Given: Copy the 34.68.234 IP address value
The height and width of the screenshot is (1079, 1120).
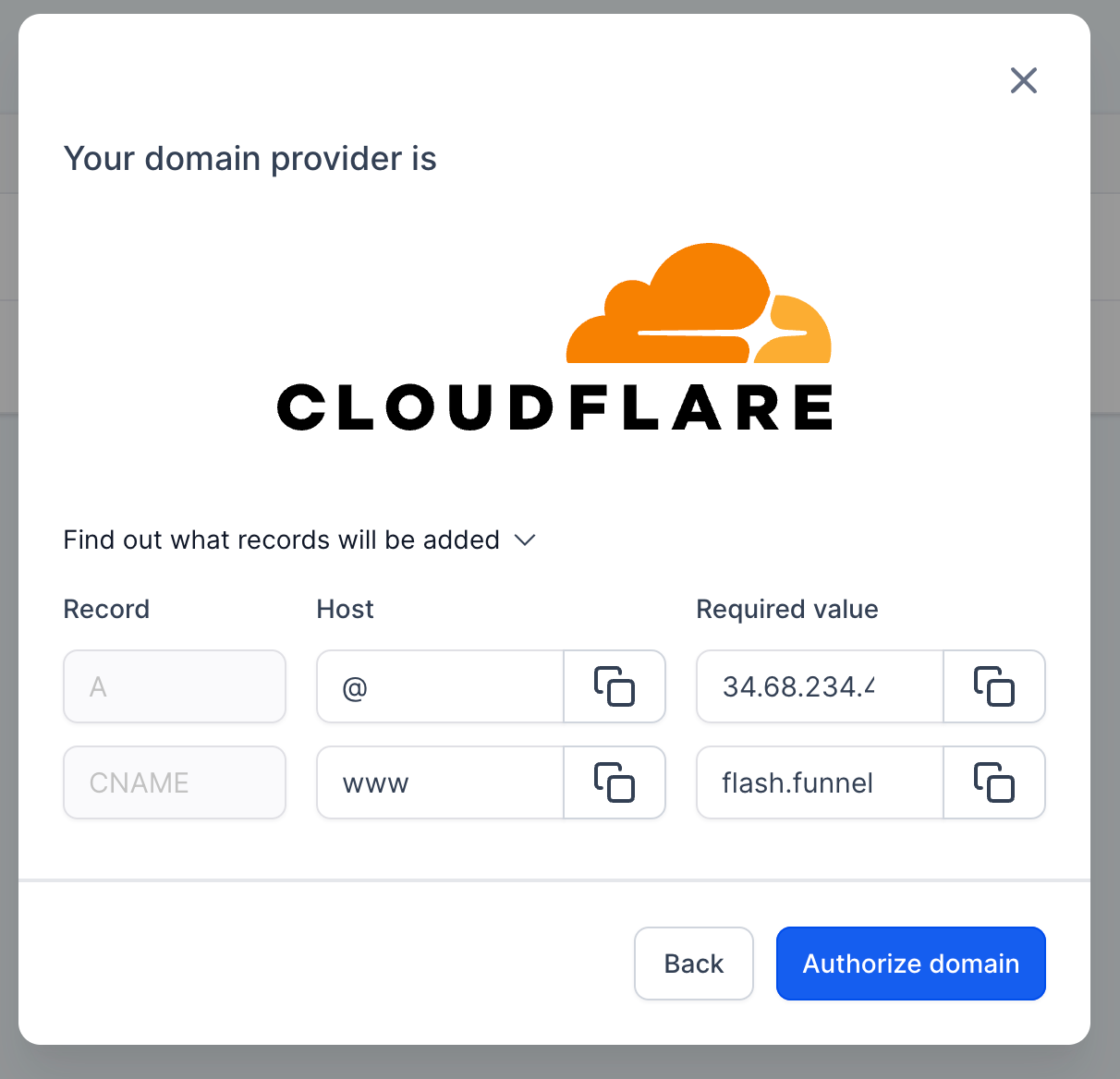Looking at the screenshot, I should (x=994, y=686).
